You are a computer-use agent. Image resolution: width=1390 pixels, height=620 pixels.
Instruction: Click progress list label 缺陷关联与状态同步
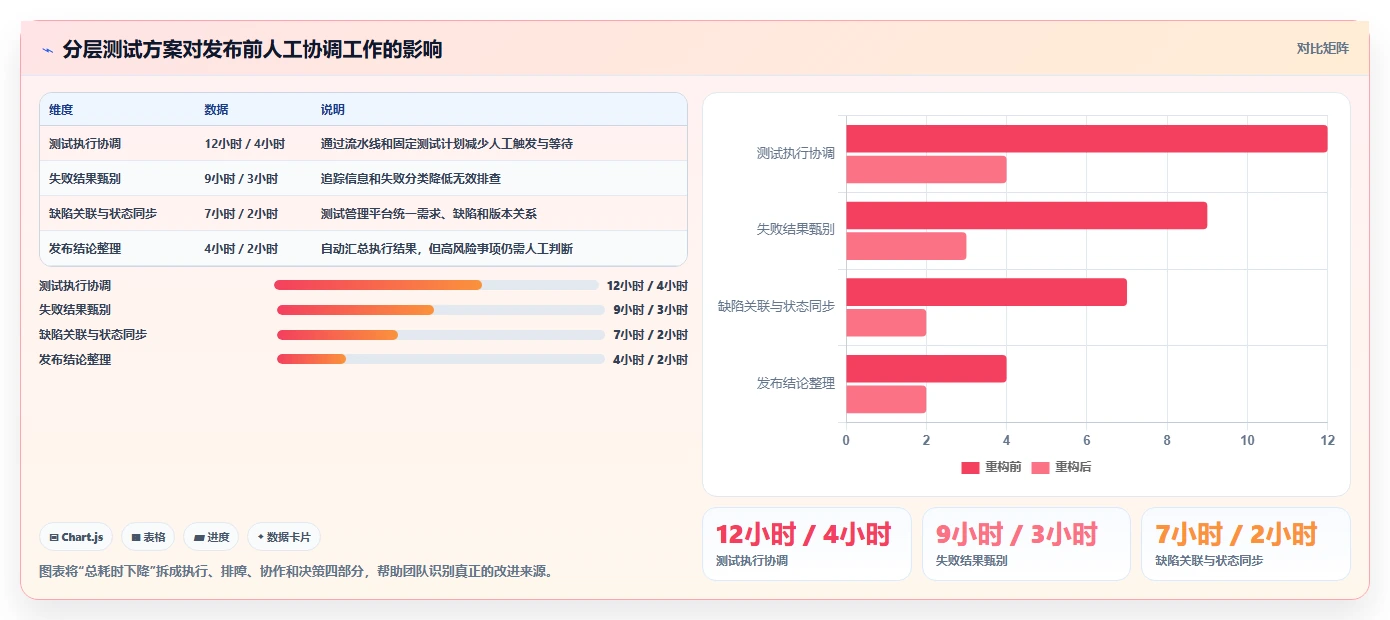pos(93,335)
